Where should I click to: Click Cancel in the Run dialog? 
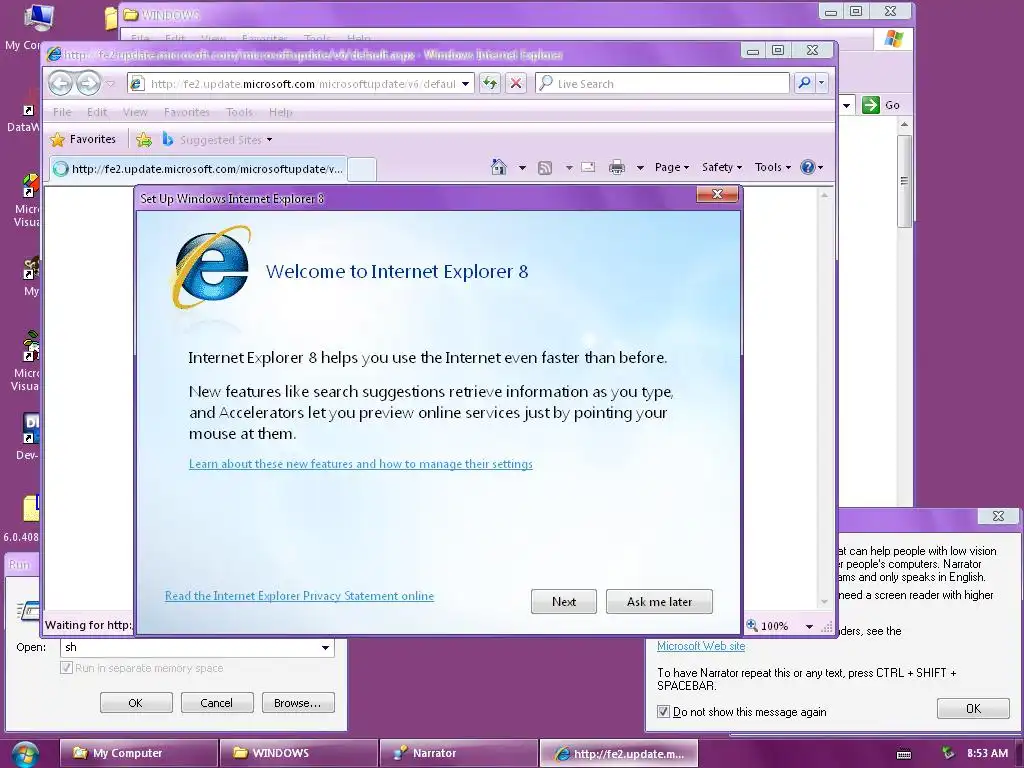pyautogui.click(x=217, y=703)
